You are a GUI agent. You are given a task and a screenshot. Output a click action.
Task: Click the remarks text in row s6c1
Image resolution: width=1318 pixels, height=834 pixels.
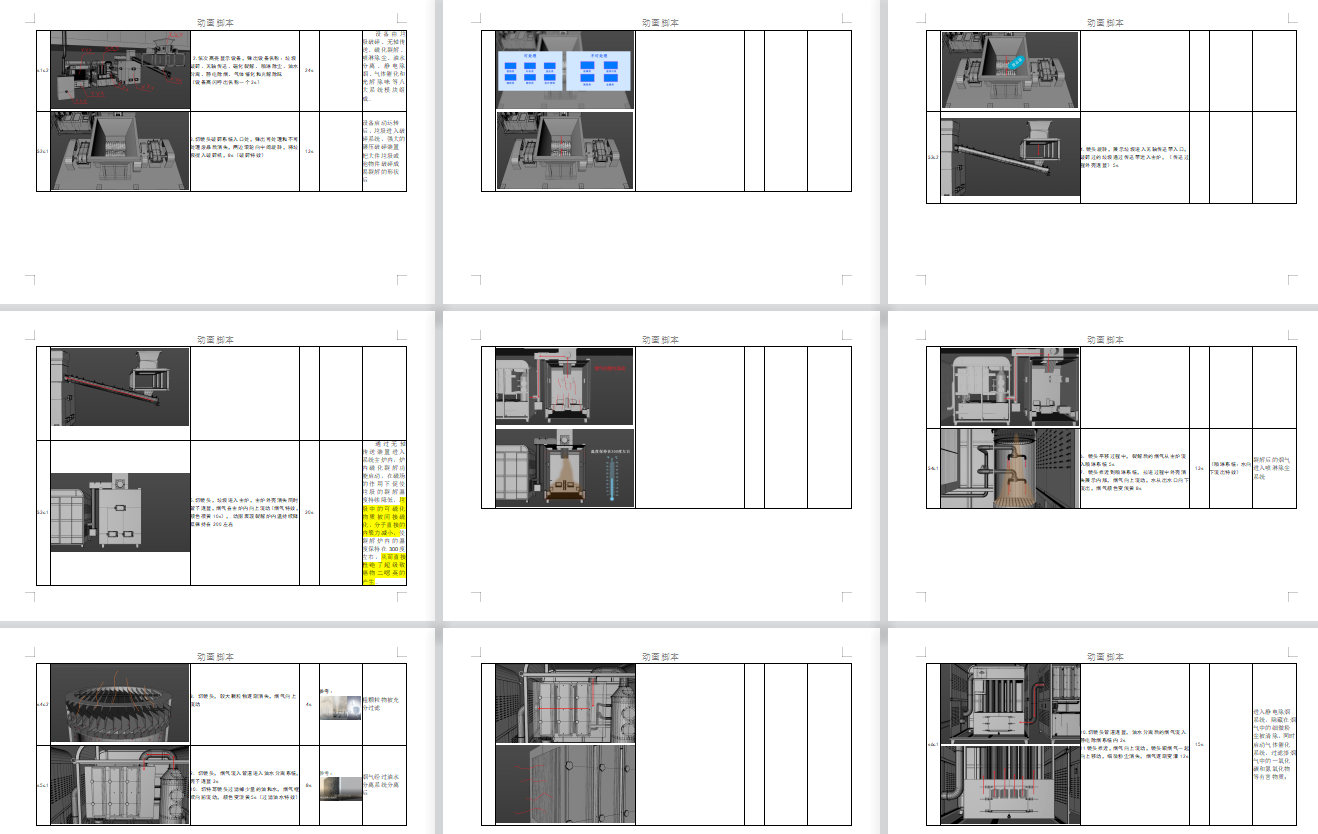(1274, 745)
